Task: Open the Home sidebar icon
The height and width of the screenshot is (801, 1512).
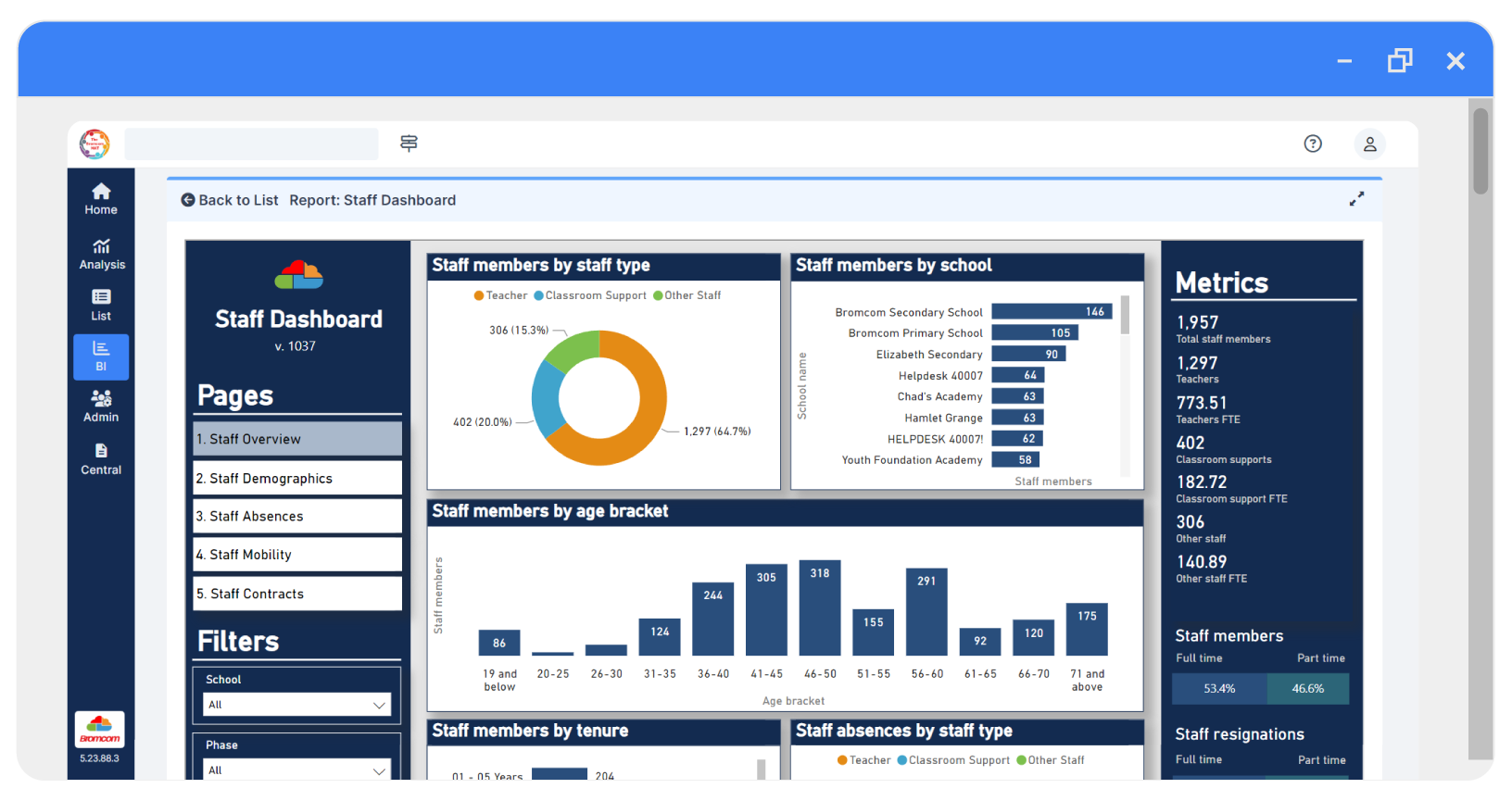Action: (x=101, y=198)
